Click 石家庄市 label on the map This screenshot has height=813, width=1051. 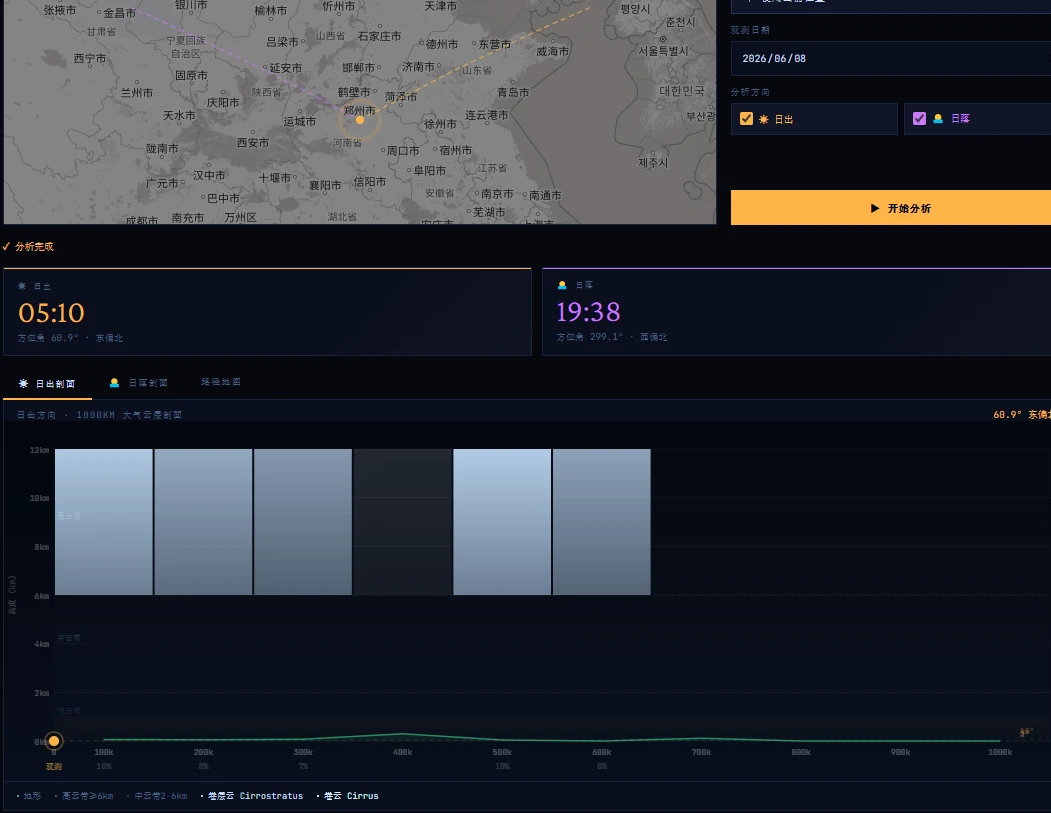pyautogui.click(x=379, y=36)
